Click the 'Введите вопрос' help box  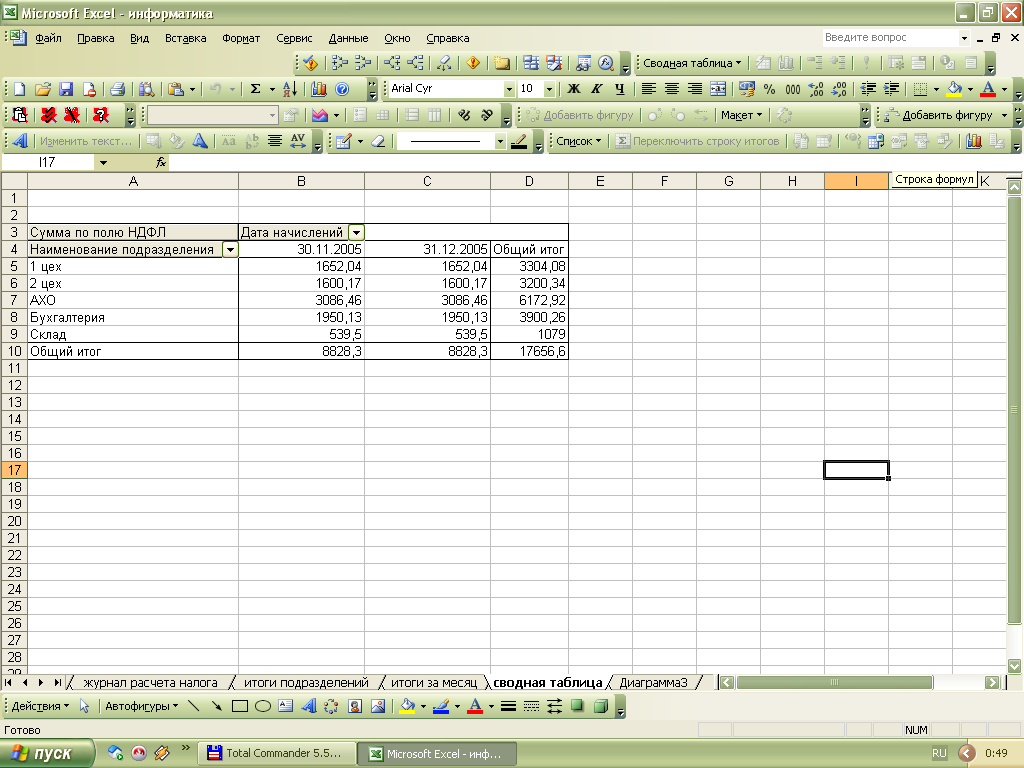pyautogui.click(x=888, y=38)
